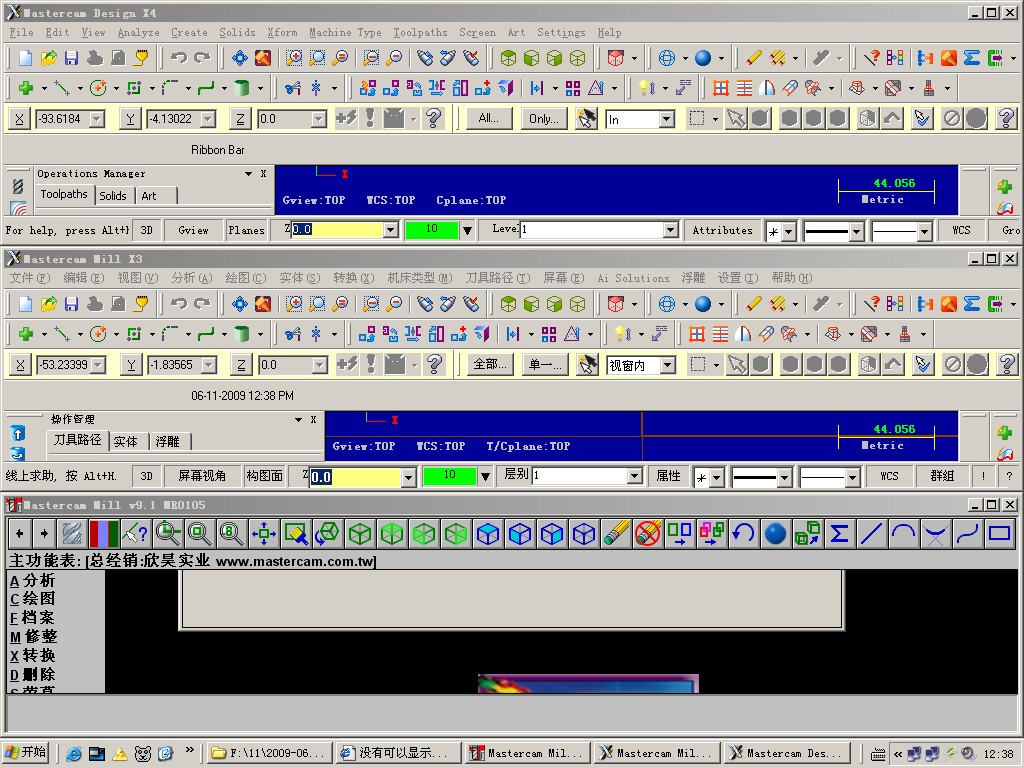Click green color 10 swatch in Design X4

pyautogui.click(x=432, y=229)
